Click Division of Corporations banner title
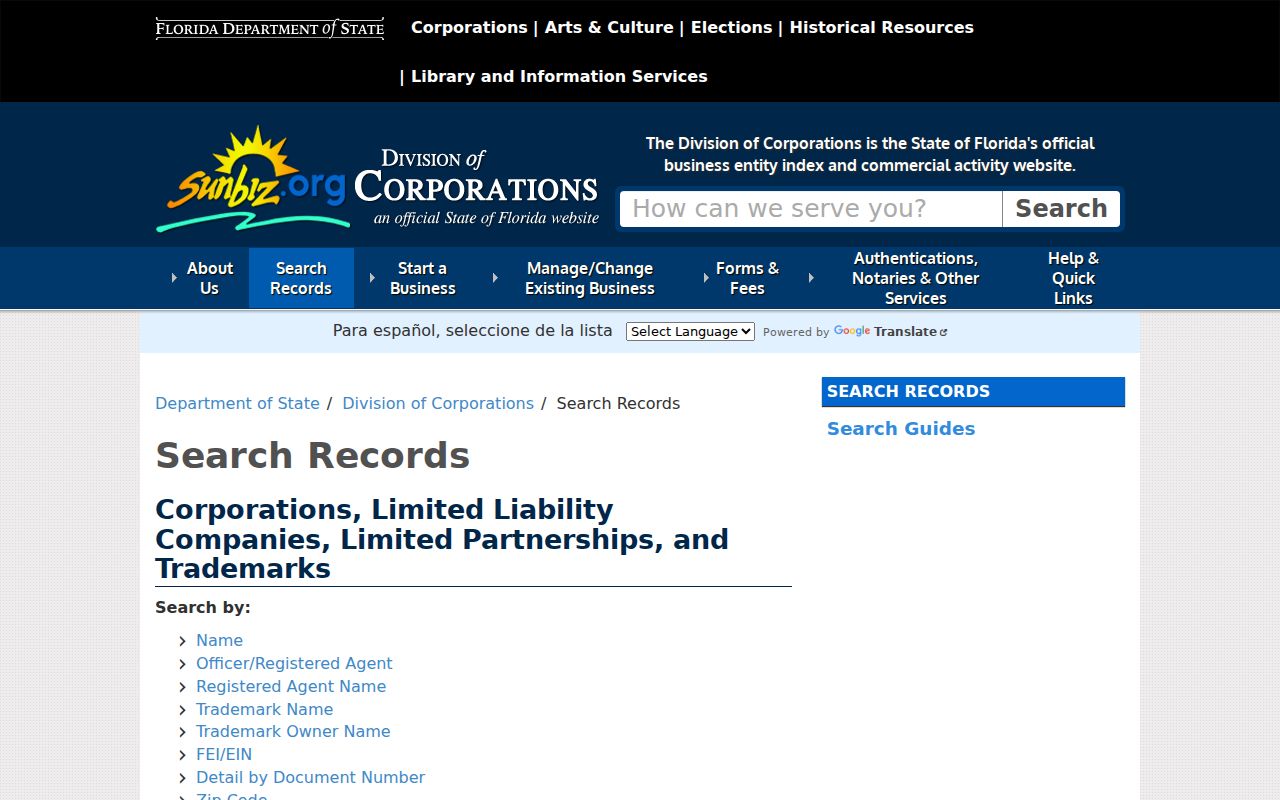This screenshot has height=800, width=1280. pyautogui.click(x=476, y=186)
